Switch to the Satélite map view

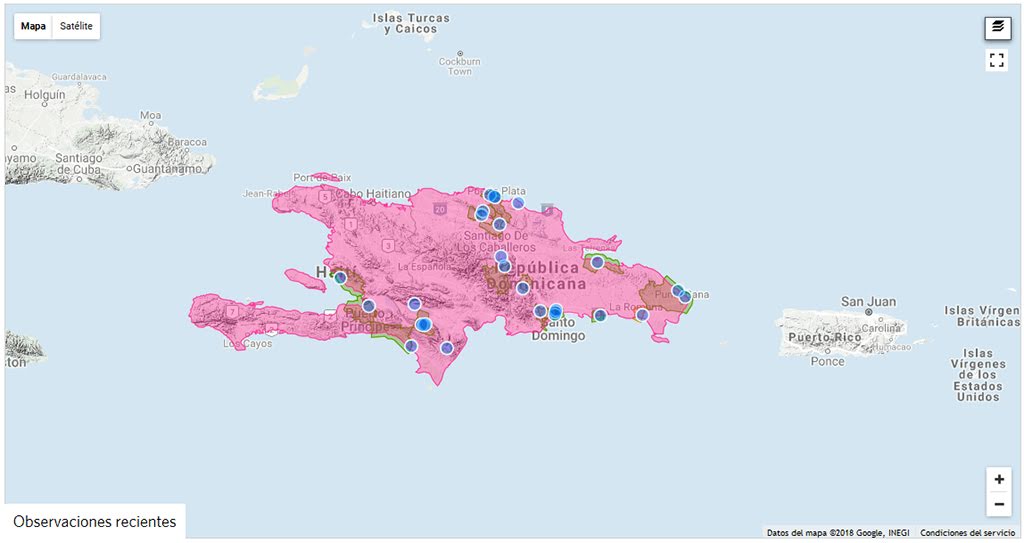76,26
